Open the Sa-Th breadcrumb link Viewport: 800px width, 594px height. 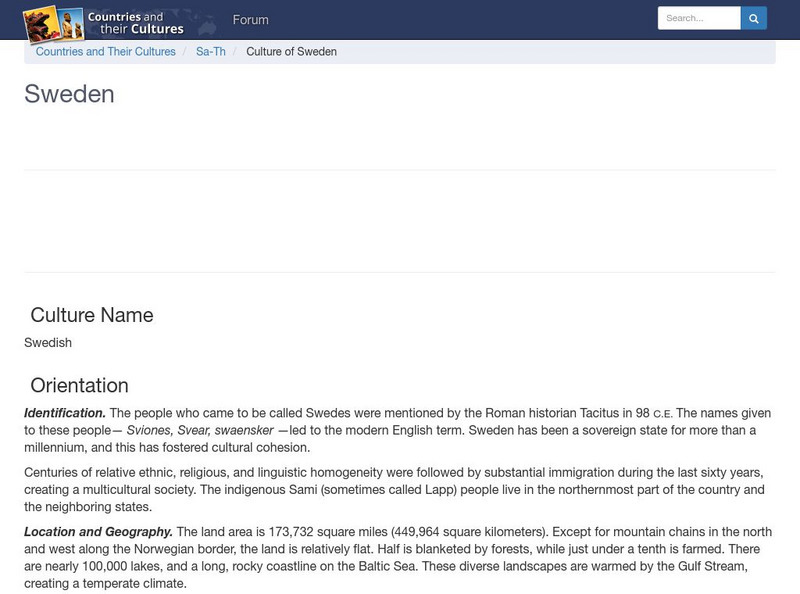point(211,52)
